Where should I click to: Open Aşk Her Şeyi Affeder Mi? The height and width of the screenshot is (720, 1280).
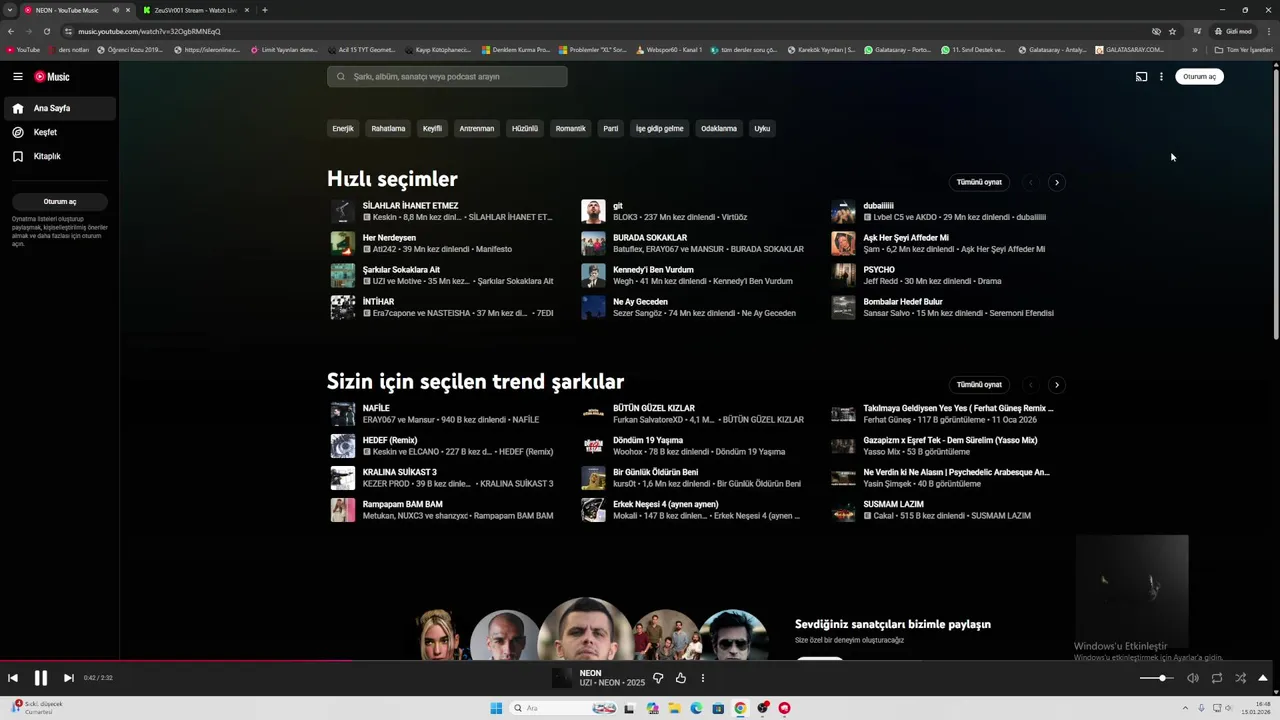[906, 238]
